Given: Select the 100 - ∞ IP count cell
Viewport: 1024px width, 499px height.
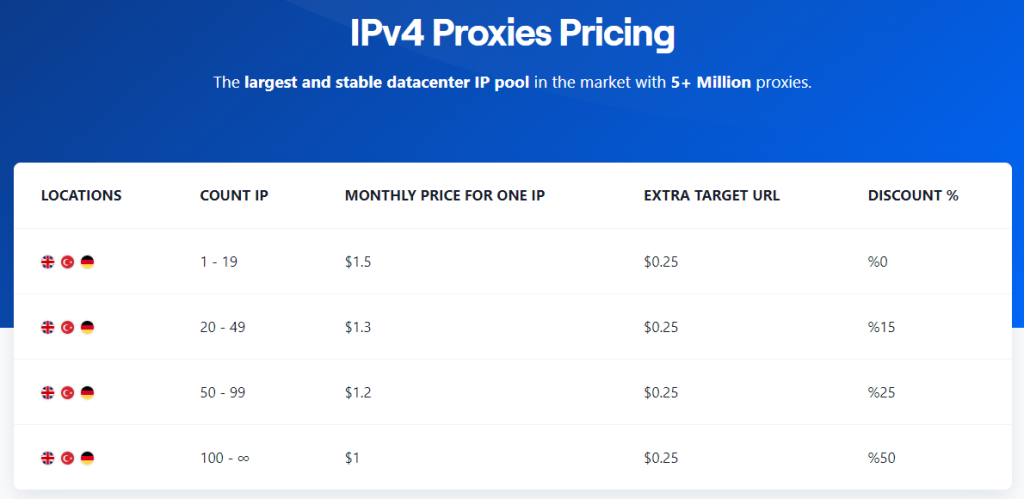Looking at the screenshot, I should coord(224,458).
